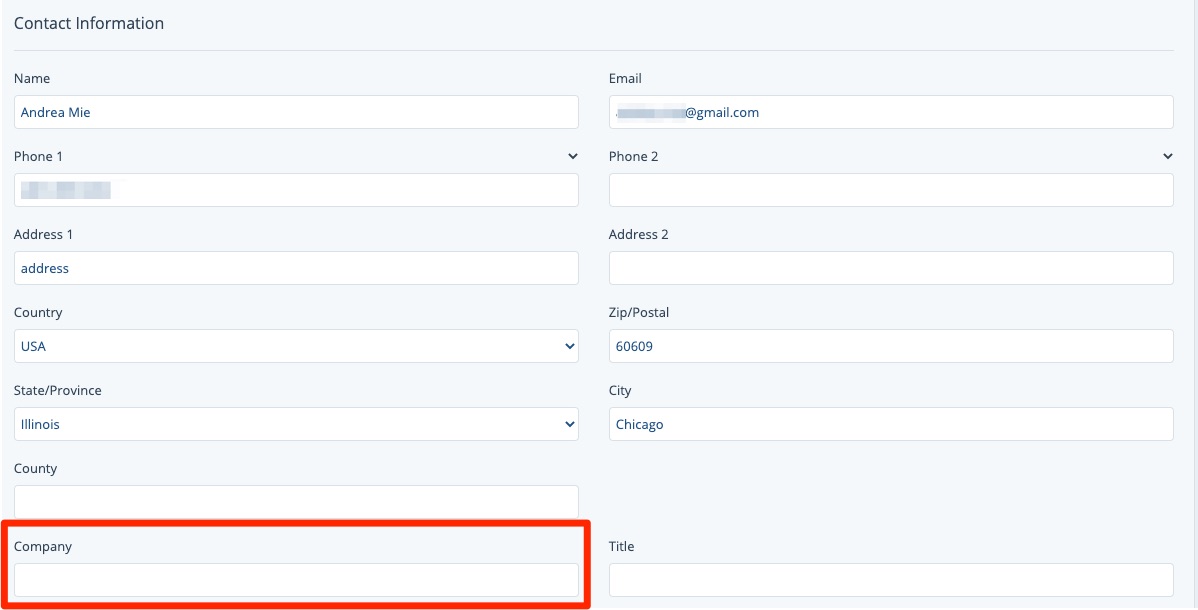Click the Zip/Postal field with 60609
Screen dimensions: 1198x610
tap(890, 346)
